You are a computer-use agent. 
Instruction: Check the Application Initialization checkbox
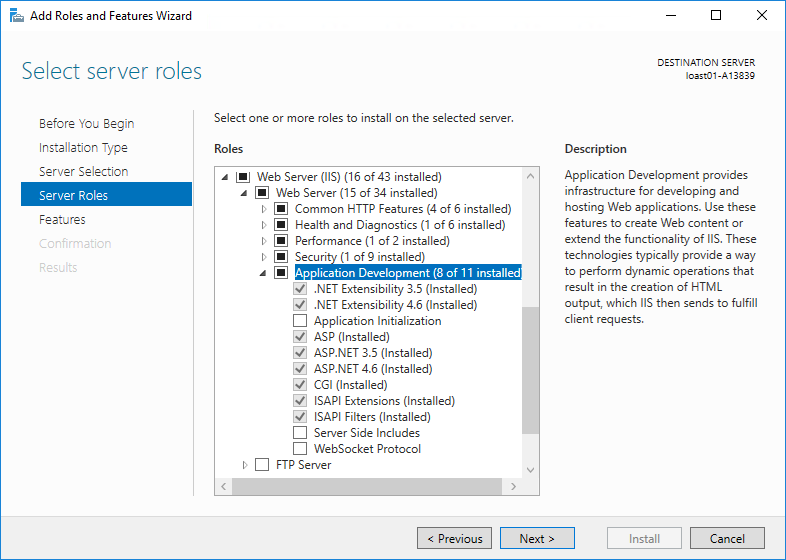pos(300,321)
